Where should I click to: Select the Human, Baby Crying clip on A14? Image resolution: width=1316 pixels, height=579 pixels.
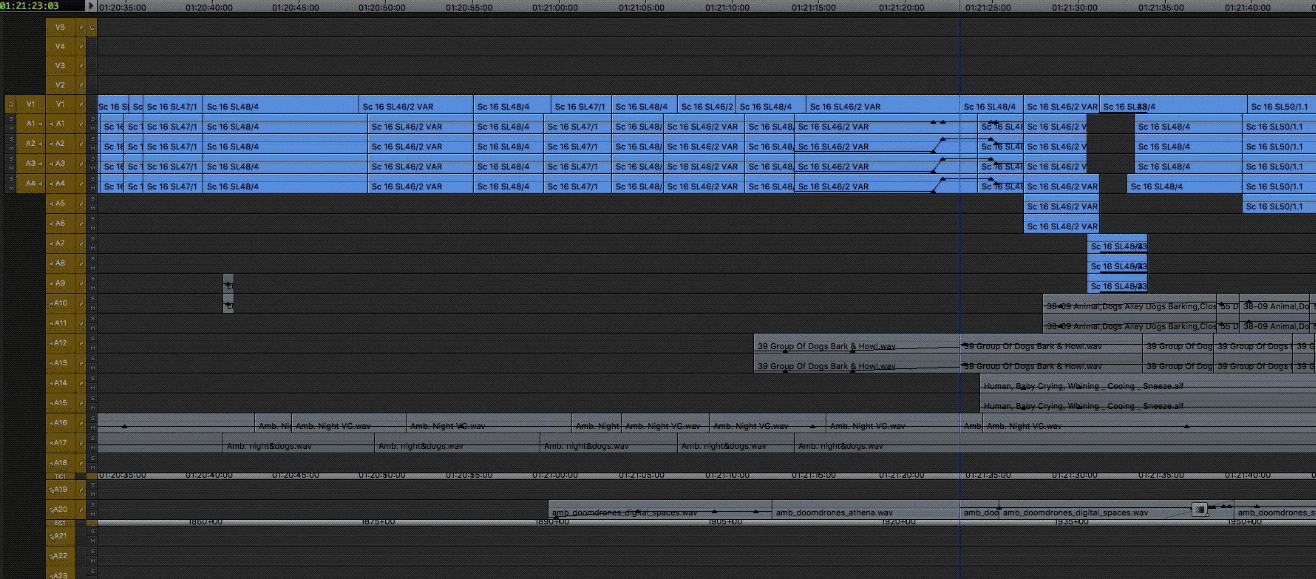pyautogui.click(x=1147, y=384)
